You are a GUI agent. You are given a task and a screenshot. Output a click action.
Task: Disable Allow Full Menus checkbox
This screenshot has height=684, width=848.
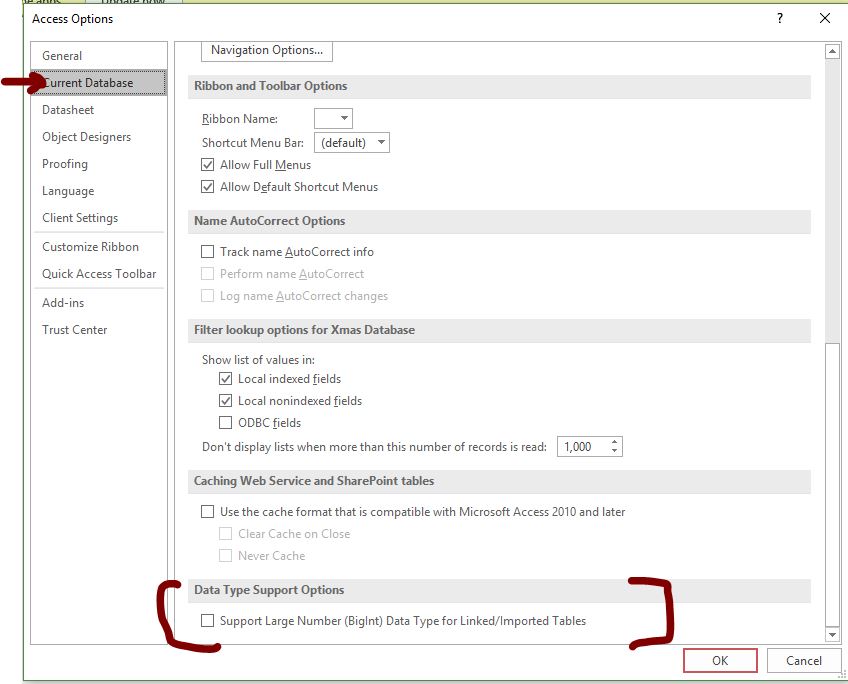coord(208,165)
